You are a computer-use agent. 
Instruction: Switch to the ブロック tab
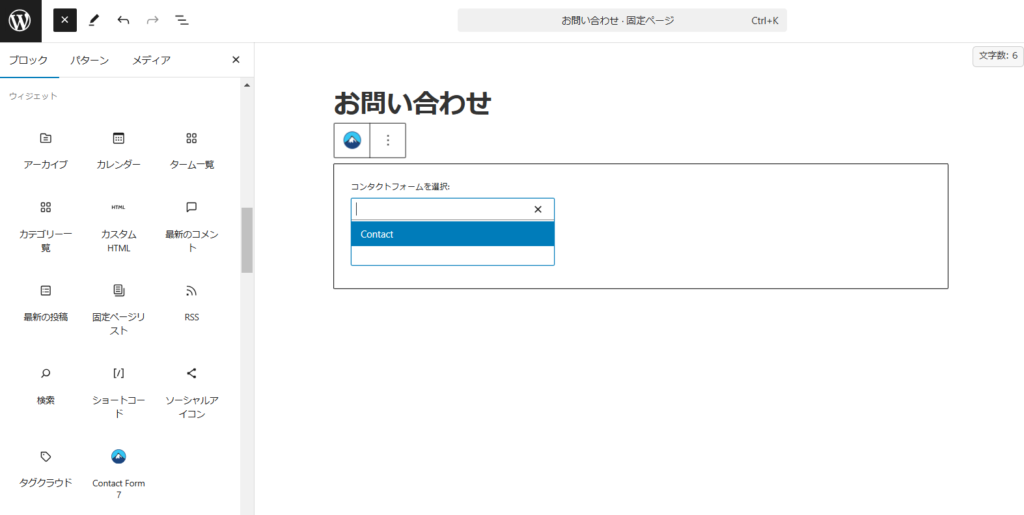pyautogui.click(x=28, y=60)
